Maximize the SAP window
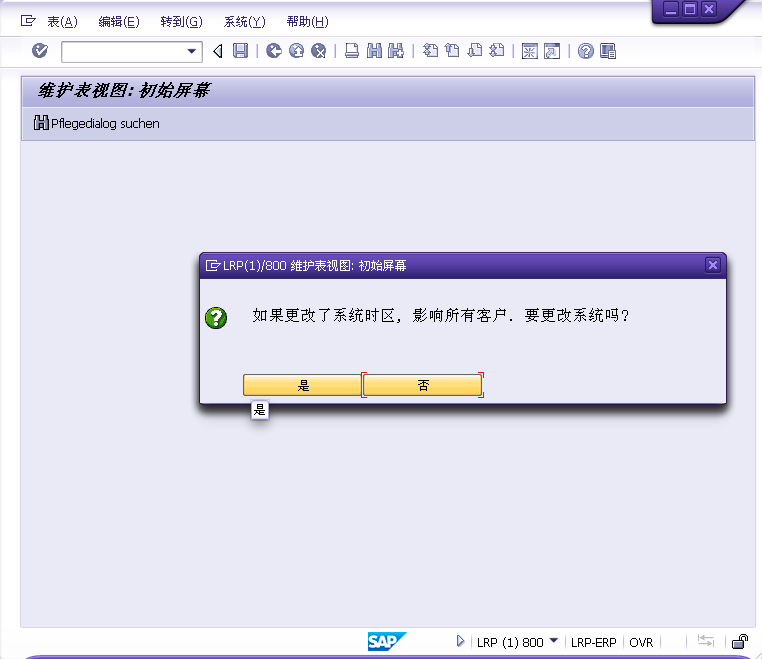This screenshot has height=659, width=762. (690, 9)
